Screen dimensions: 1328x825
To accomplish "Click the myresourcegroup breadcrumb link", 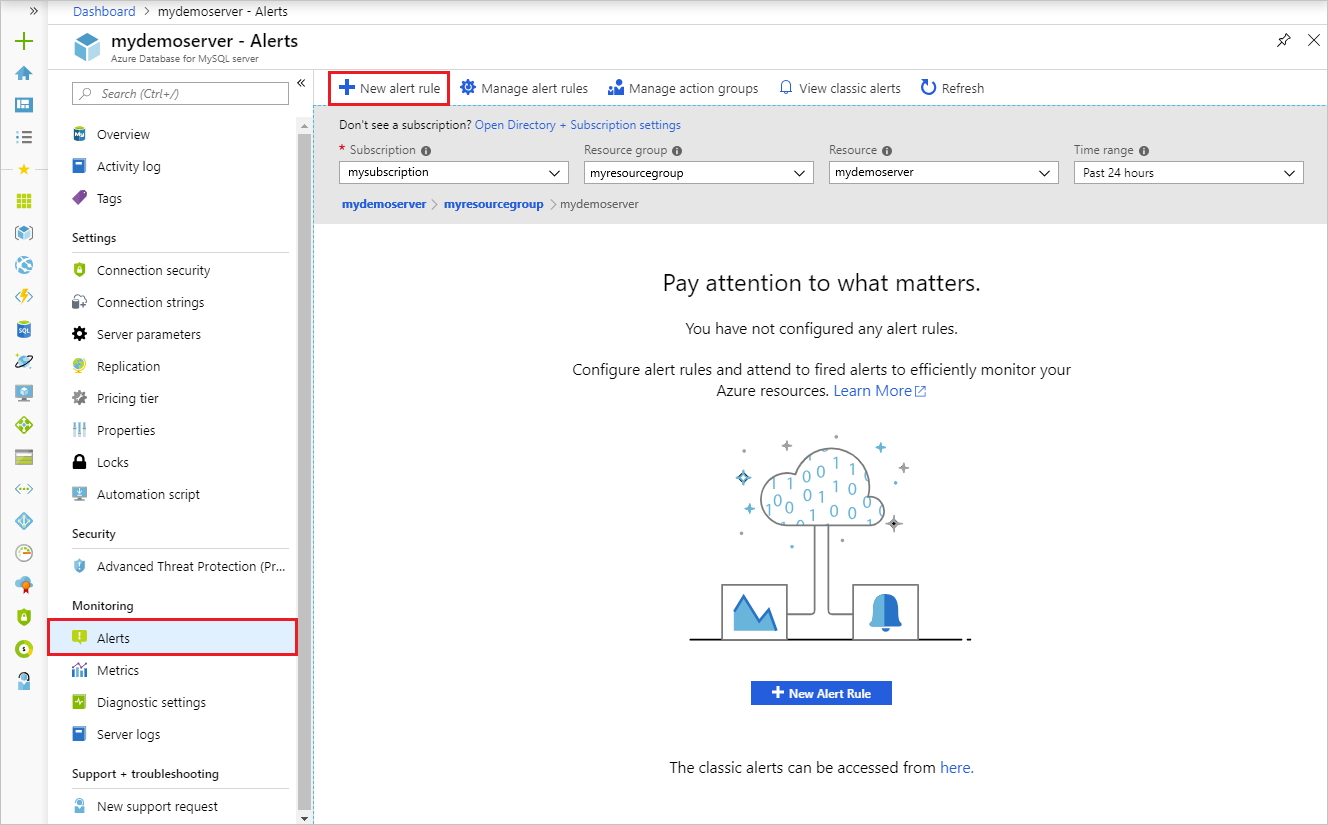I will [494, 204].
